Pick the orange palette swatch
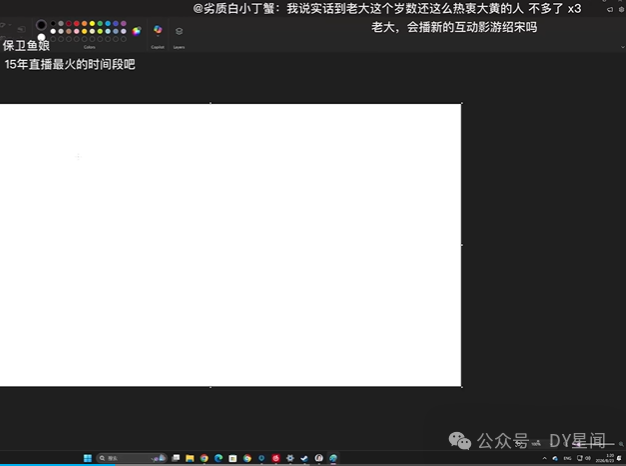Viewport: 626px width, 466px height. [x=84, y=24]
